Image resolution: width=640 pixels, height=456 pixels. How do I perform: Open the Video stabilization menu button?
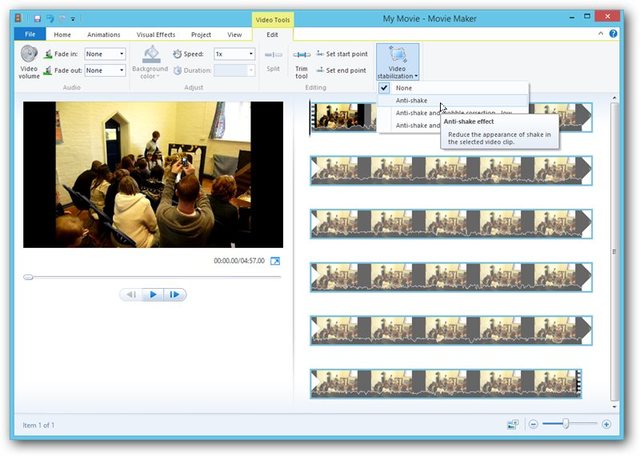(397, 62)
